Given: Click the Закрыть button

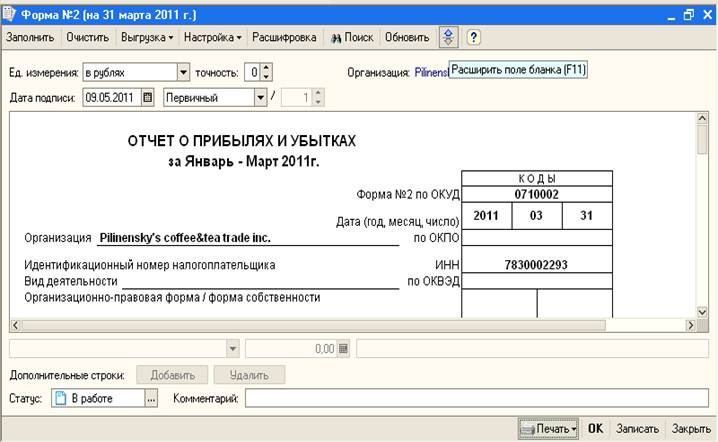Looking at the screenshot, I should coord(691,429).
